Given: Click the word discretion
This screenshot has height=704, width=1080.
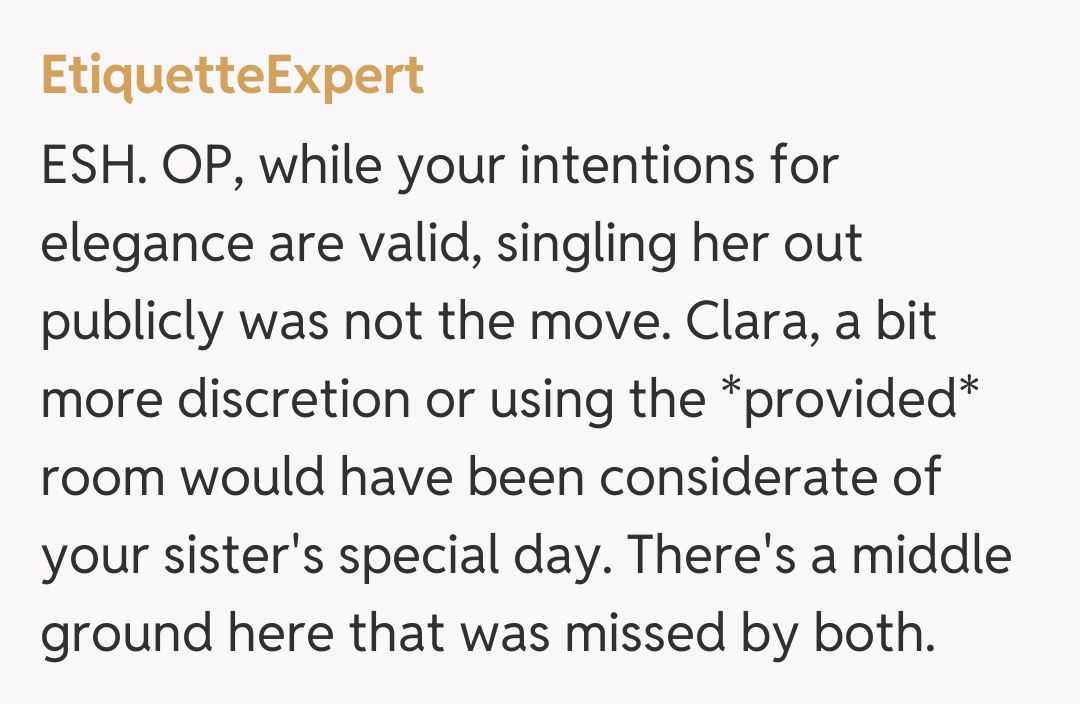Looking at the screenshot, I should 294,400.
